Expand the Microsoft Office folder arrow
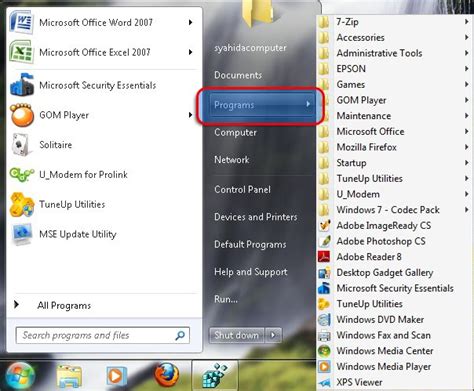 coord(467,131)
